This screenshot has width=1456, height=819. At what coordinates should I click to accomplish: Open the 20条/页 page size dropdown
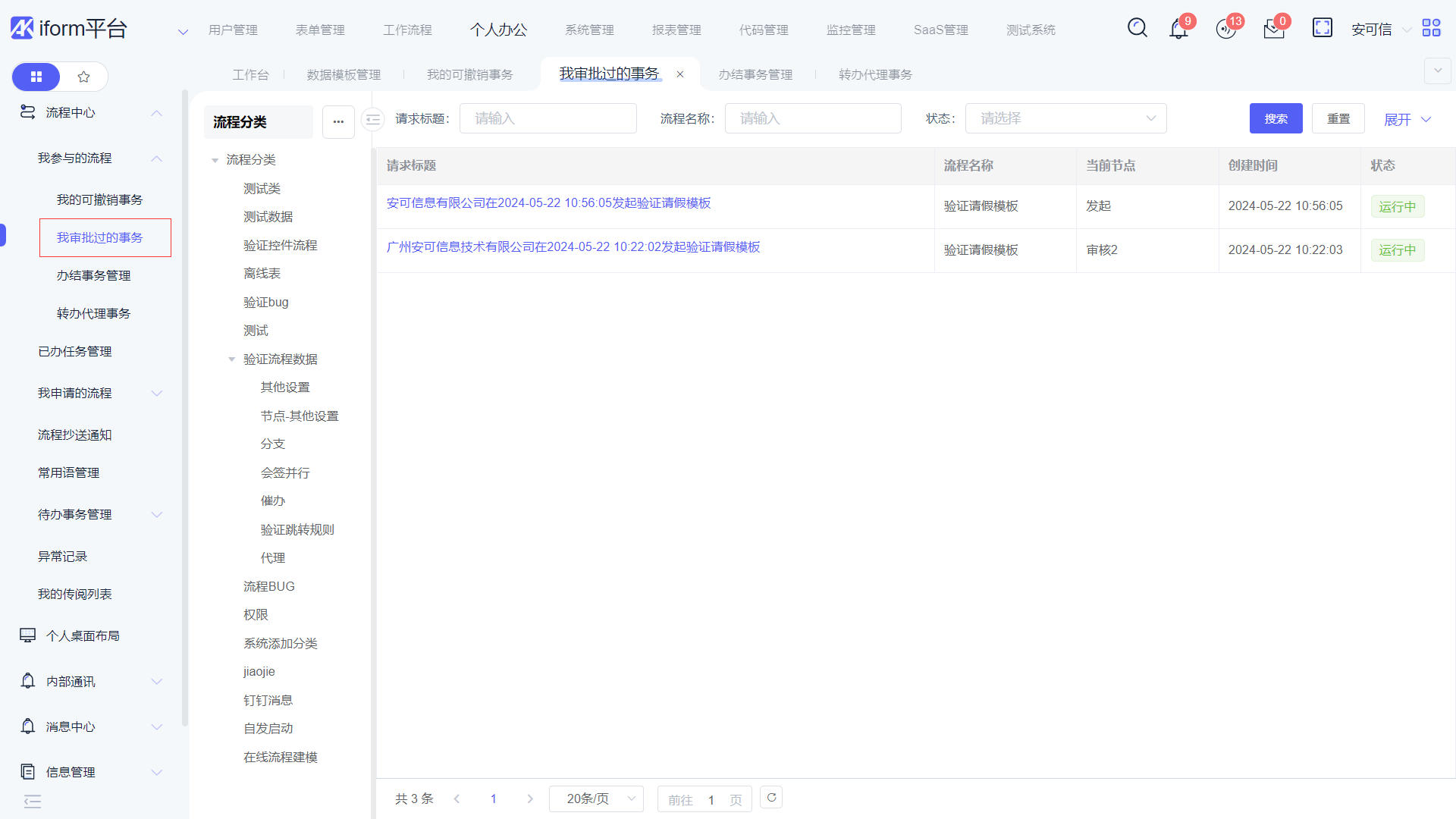(596, 799)
